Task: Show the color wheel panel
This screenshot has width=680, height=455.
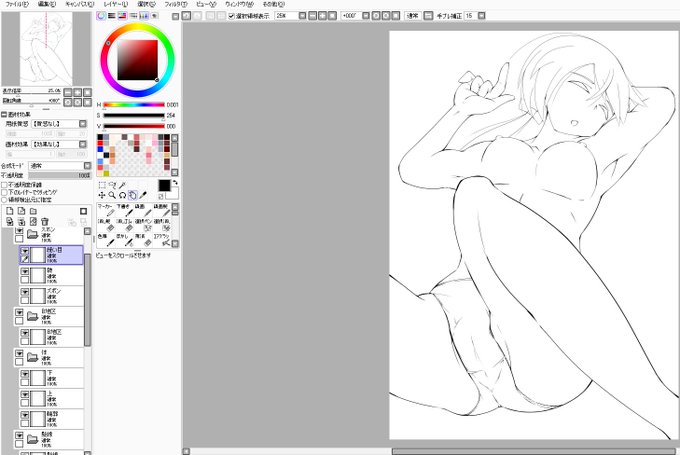Action: (101, 16)
